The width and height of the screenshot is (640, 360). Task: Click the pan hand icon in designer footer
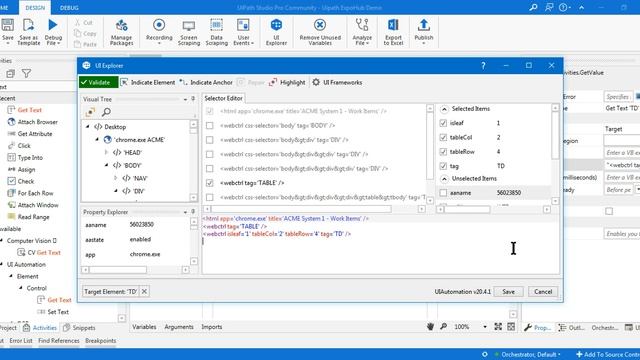click(430, 327)
